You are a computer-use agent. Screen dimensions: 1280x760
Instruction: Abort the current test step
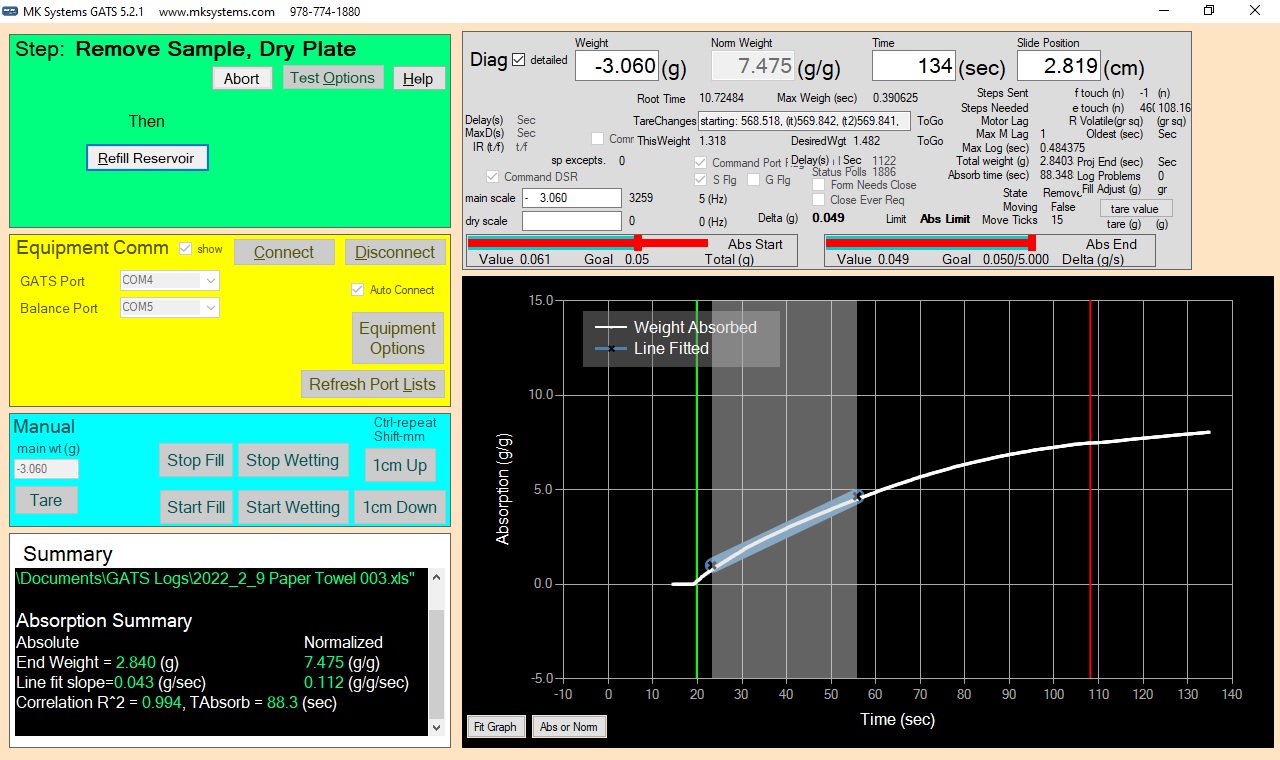(x=241, y=78)
